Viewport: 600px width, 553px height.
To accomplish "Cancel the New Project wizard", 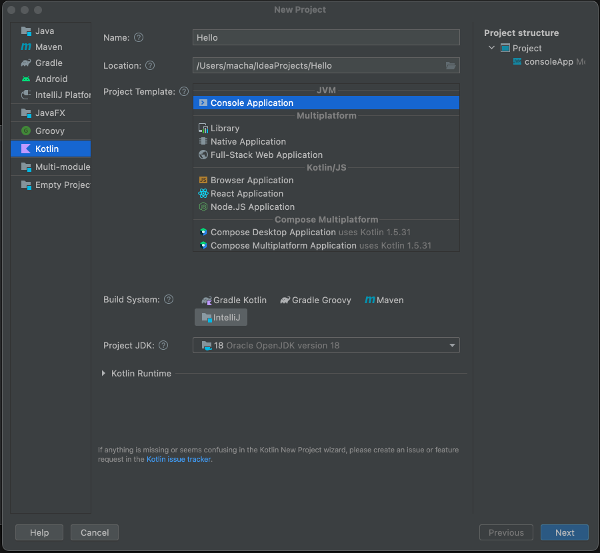I will click(x=95, y=532).
